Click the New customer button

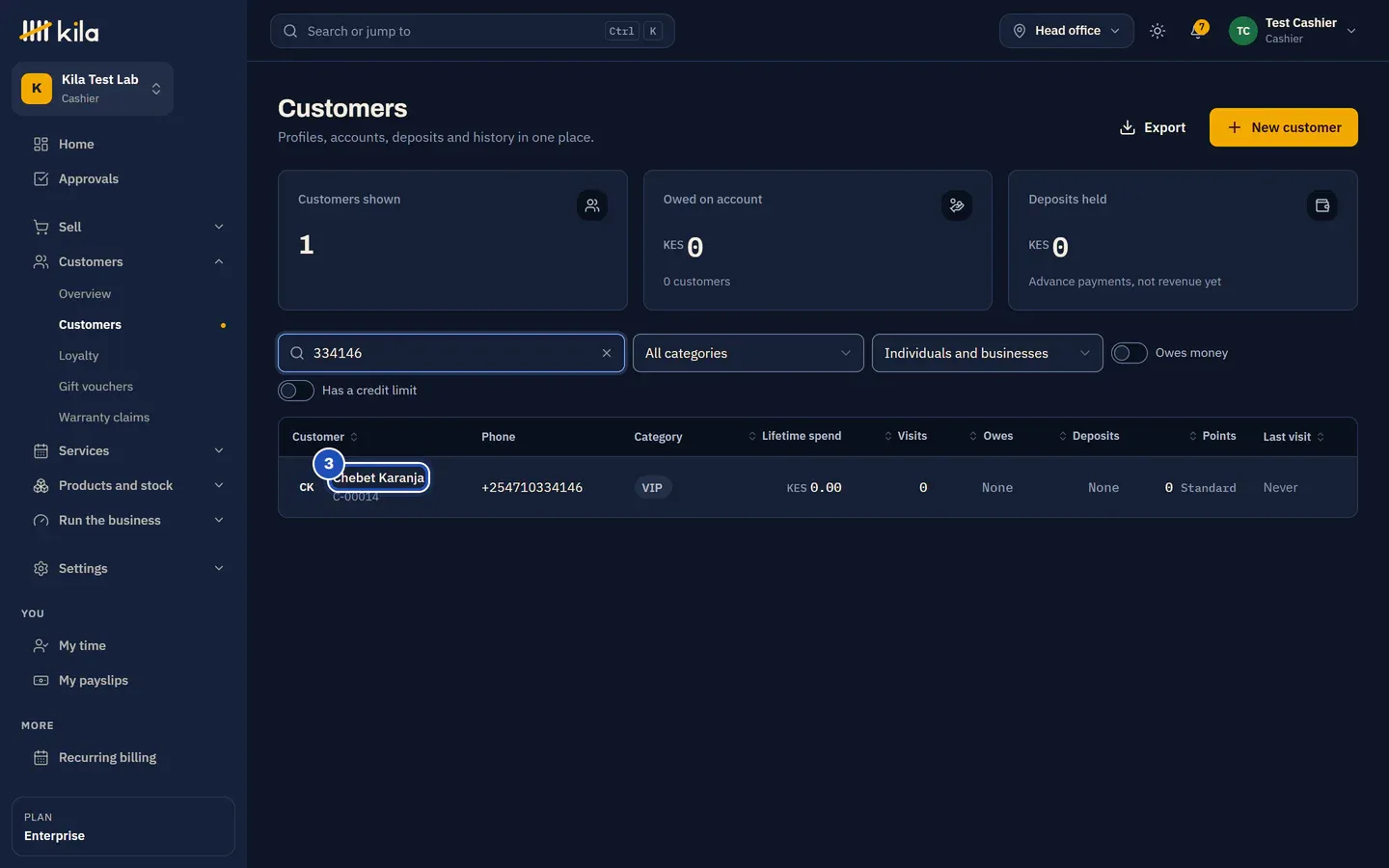pyautogui.click(x=1284, y=127)
